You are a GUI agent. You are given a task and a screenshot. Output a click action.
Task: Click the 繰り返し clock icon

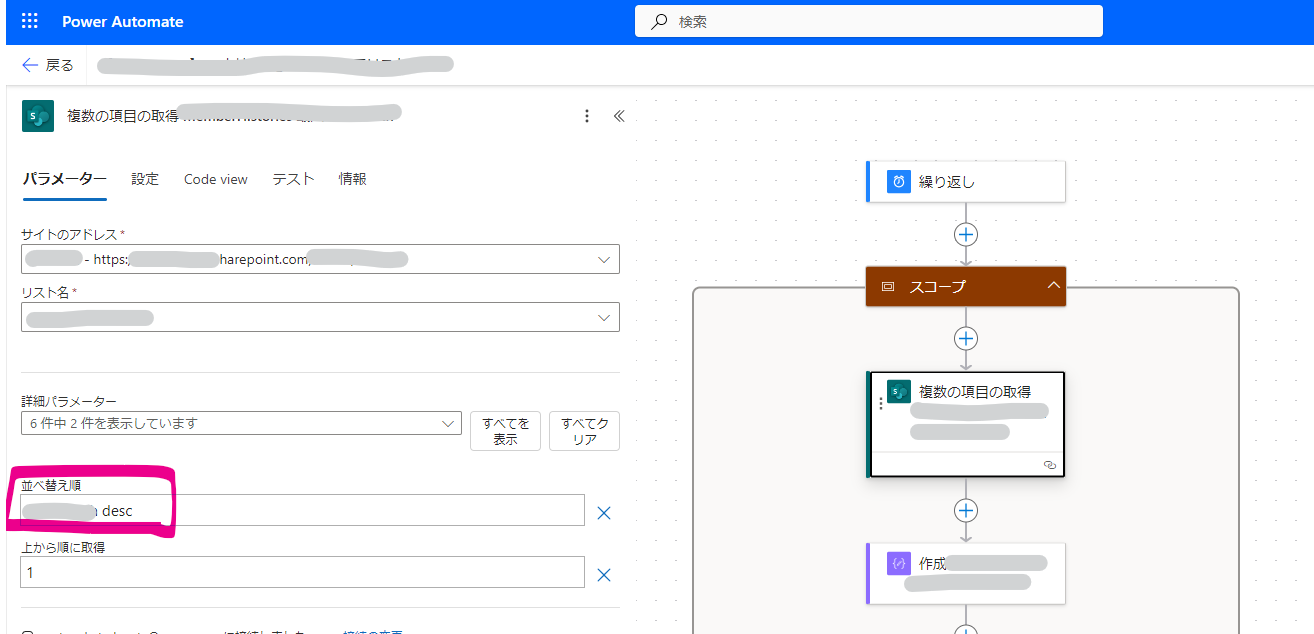[898, 181]
